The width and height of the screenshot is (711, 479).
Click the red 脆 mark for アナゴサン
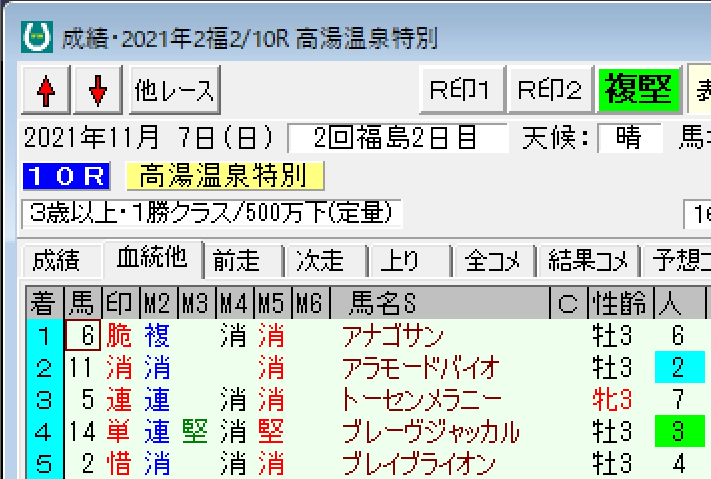tap(119, 336)
